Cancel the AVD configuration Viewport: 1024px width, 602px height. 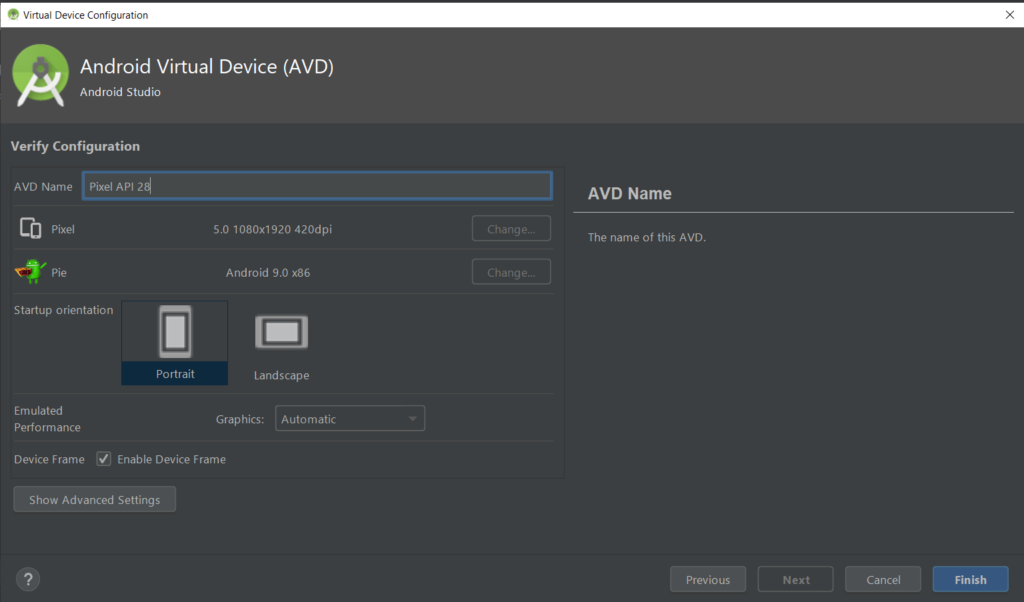tap(883, 579)
